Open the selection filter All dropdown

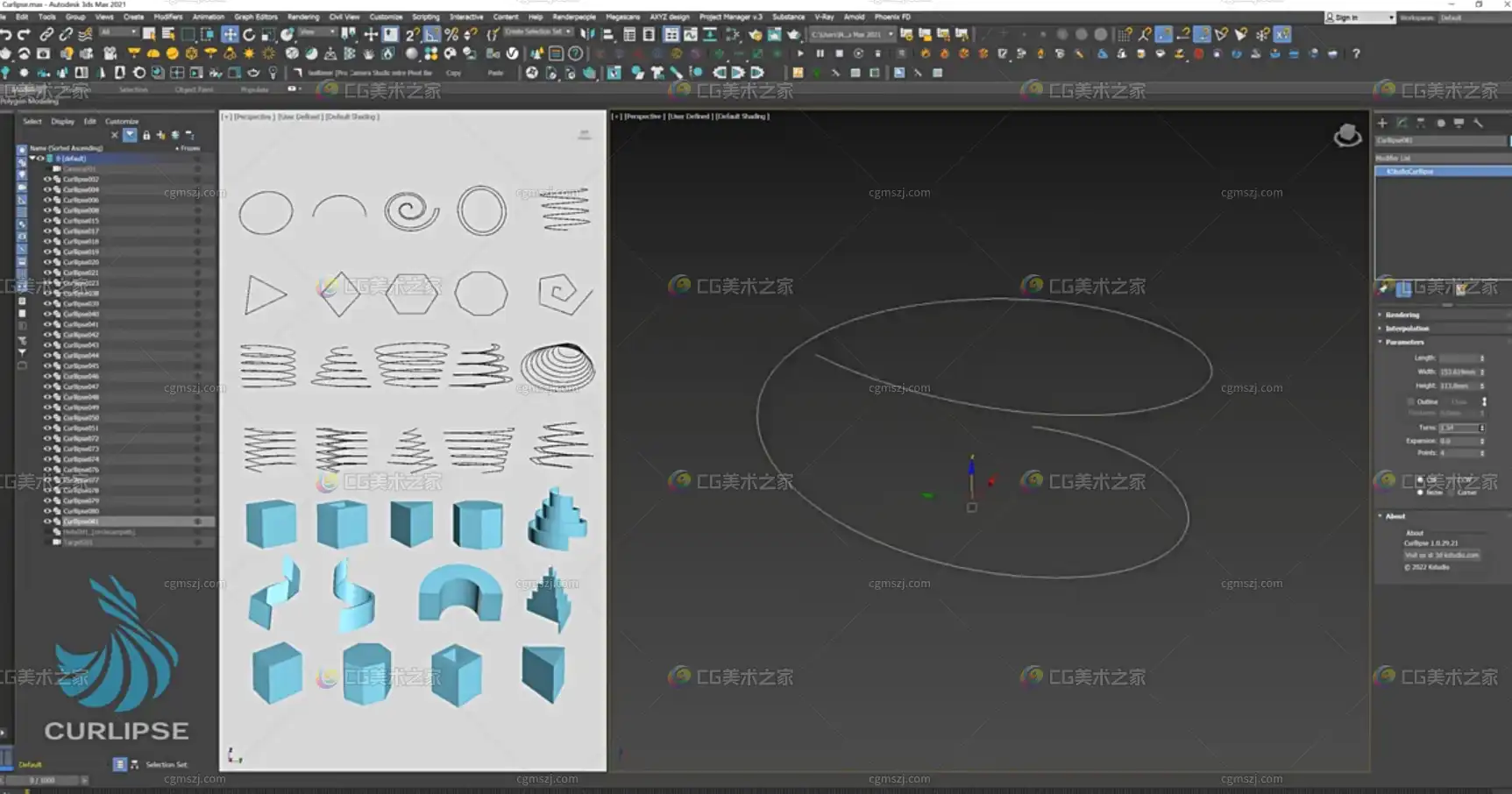tap(118, 32)
